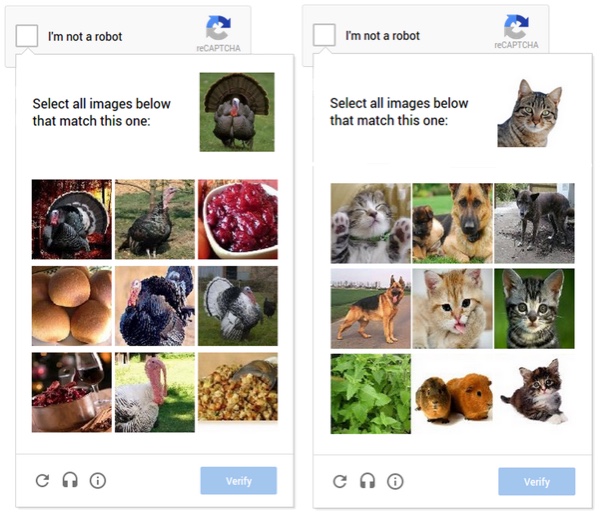
Task: Check left "I'm not a robot" checkbox
Action: [x=27, y=36]
